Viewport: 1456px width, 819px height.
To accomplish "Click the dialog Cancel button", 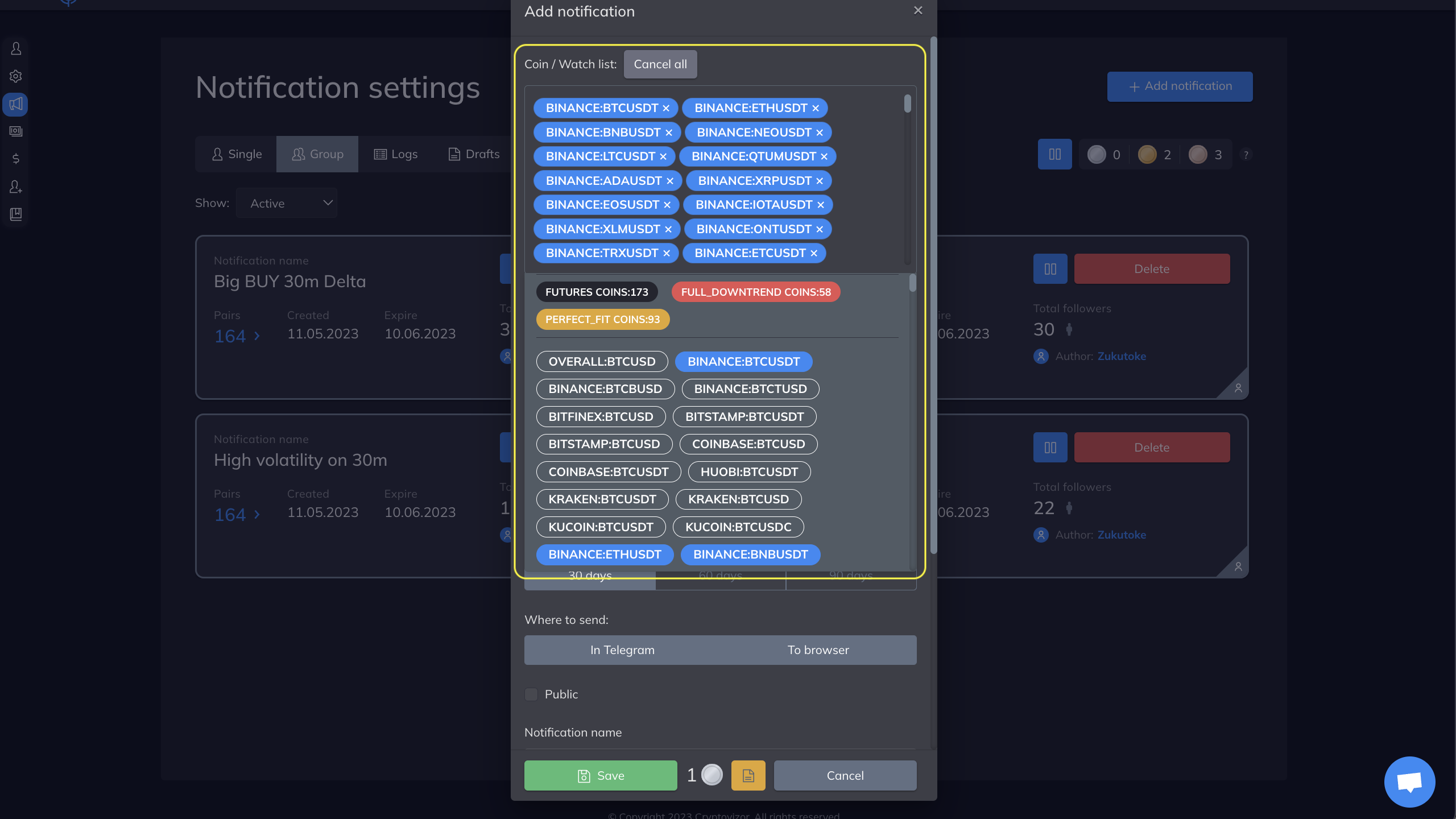I will [x=845, y=776].
